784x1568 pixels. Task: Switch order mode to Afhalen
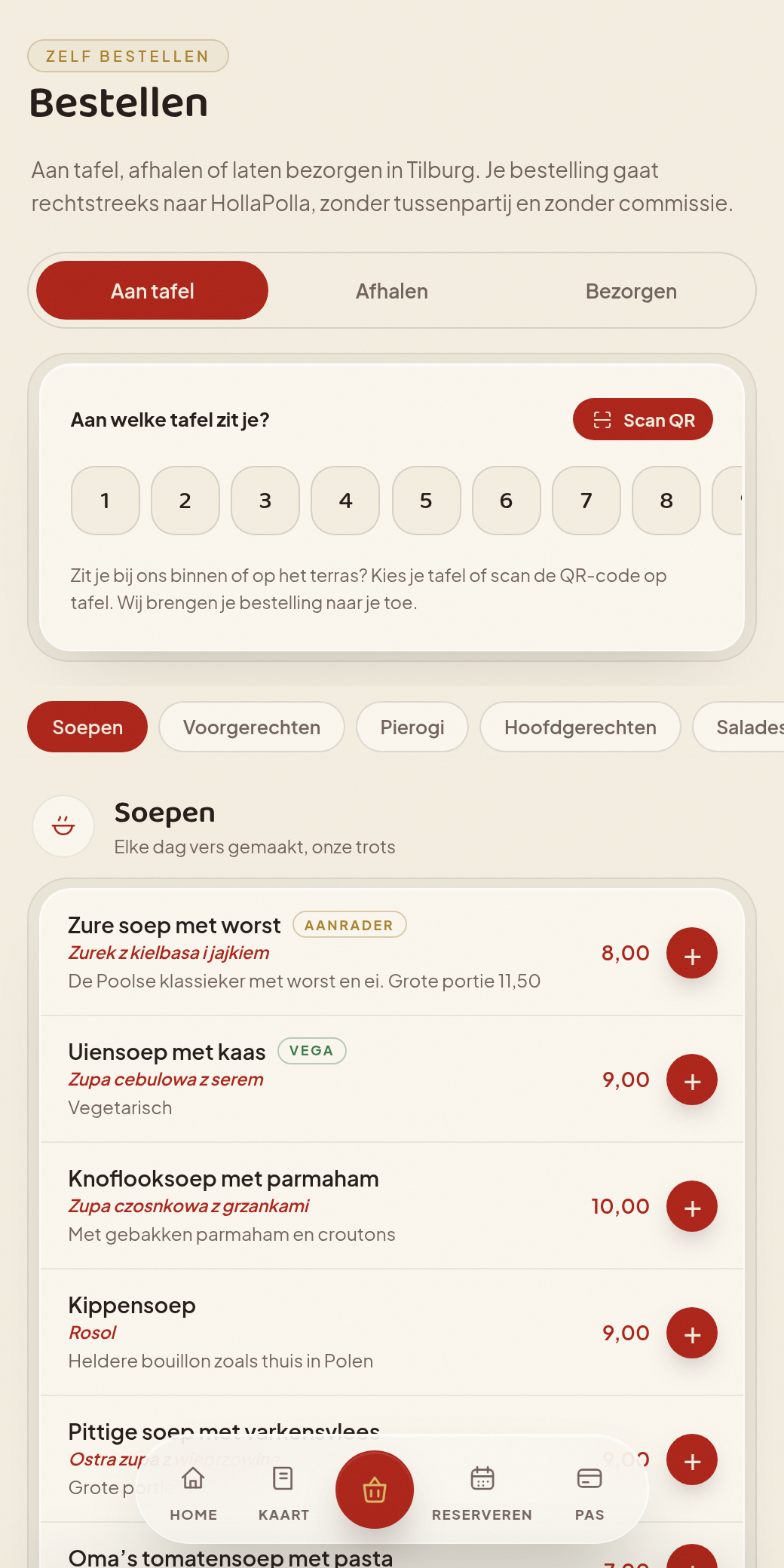pyautogui.click(x=392, y=290)
